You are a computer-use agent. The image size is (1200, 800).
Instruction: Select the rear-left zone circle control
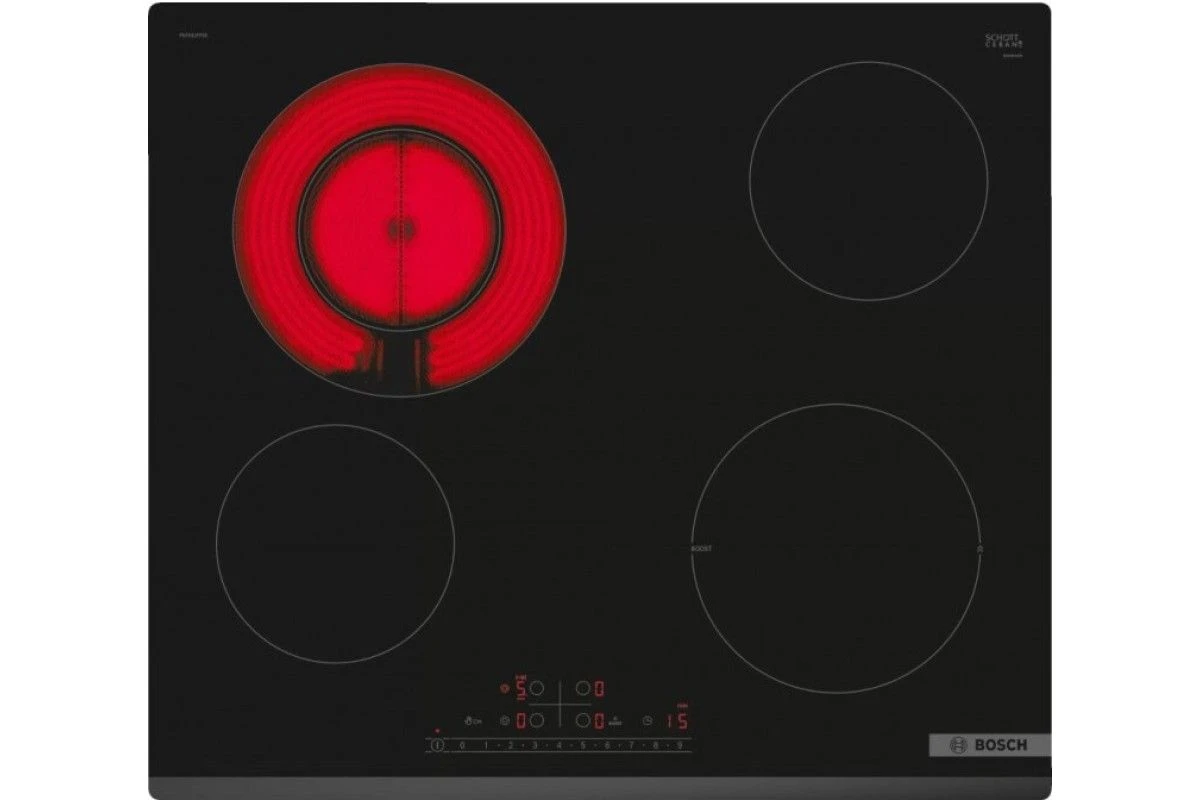click(536, 689)
